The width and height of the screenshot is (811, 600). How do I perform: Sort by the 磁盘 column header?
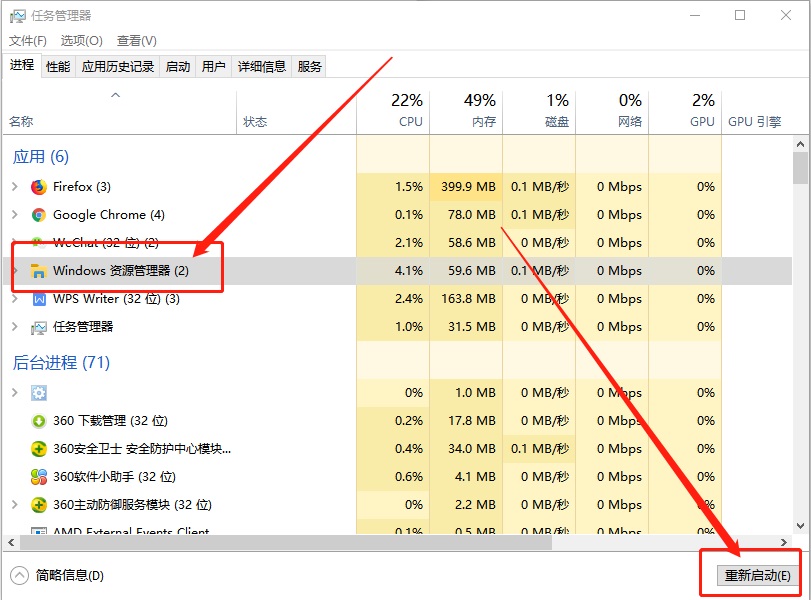click(539, 112)
